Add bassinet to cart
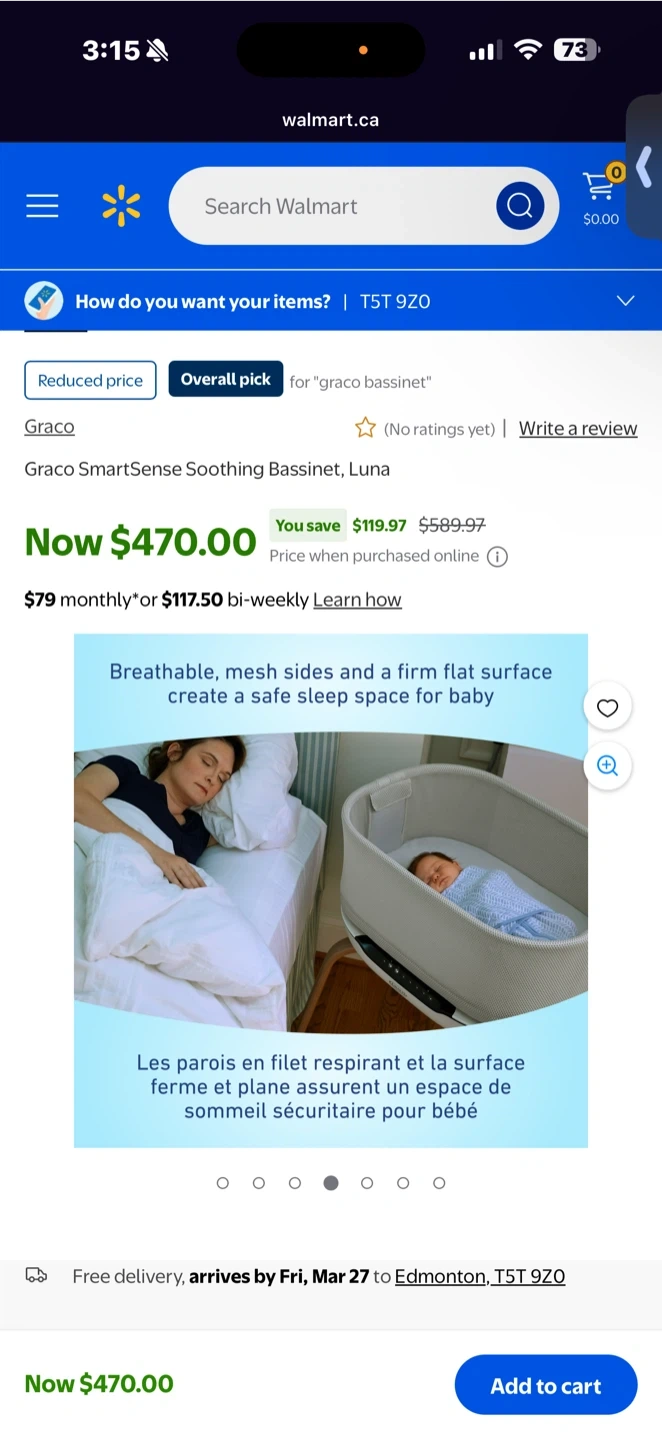The image size is (662, 1440). tap(546, 1385)
